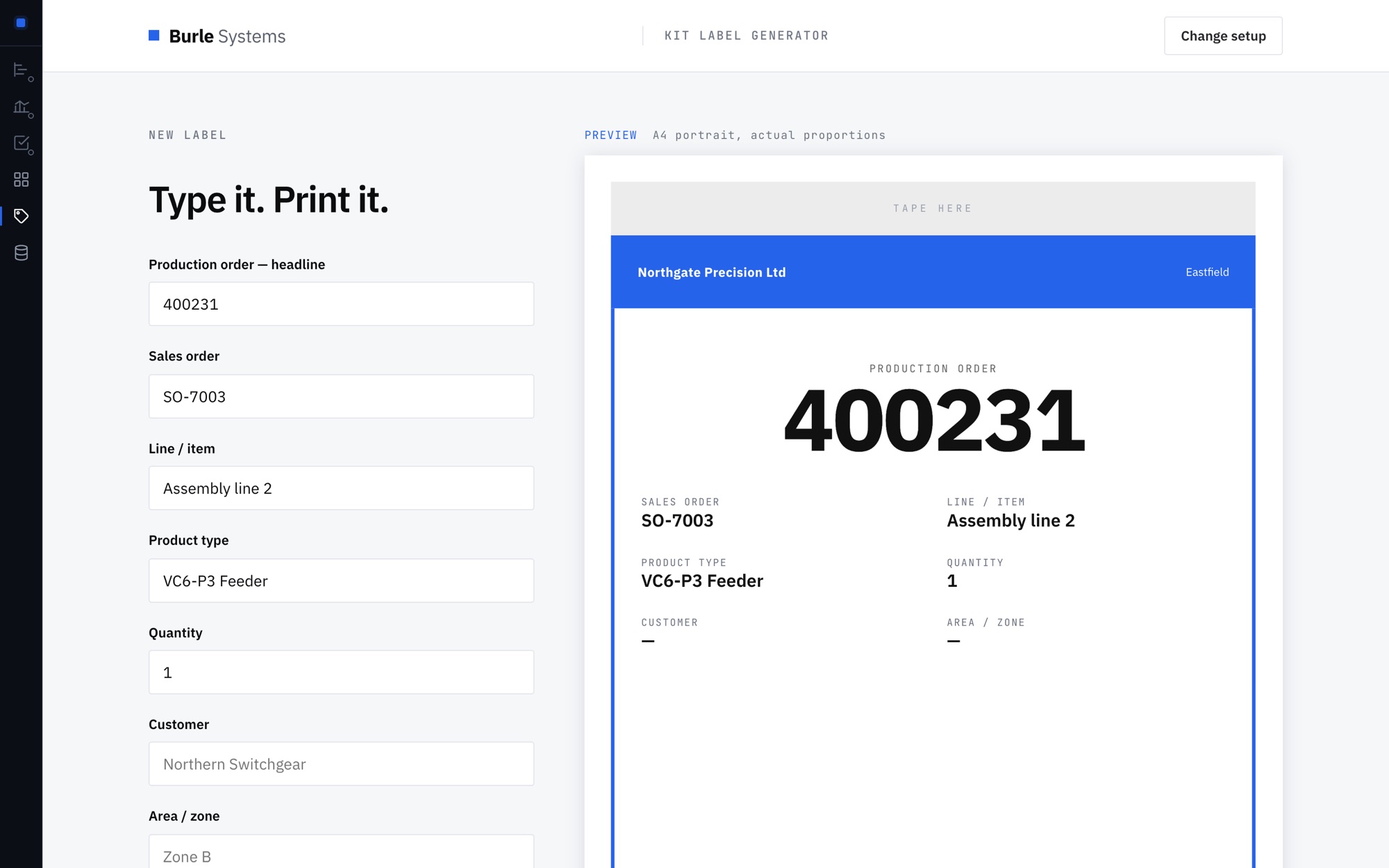Select the label tag sidebar icon

[x=22, y=216]
